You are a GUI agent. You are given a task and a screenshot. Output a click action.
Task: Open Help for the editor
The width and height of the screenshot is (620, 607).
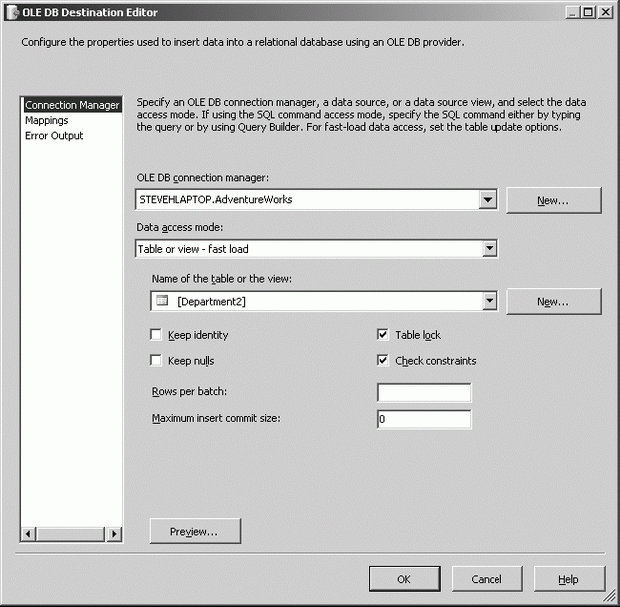click(569, 579)
